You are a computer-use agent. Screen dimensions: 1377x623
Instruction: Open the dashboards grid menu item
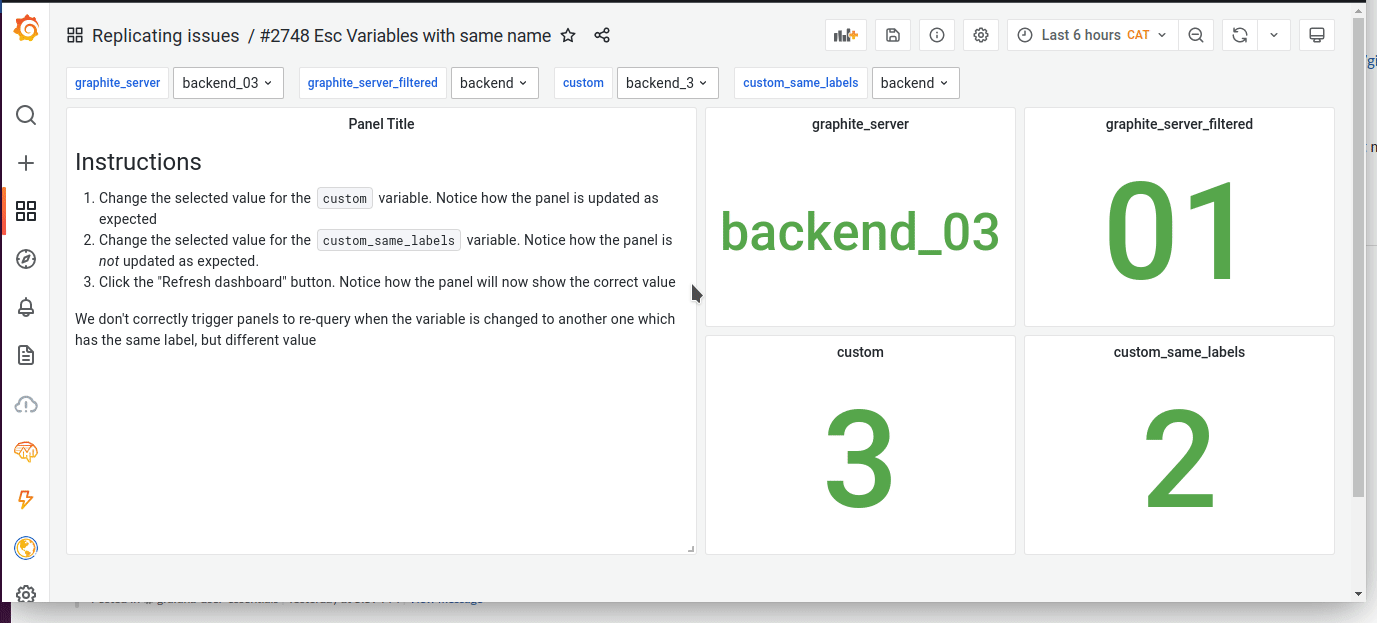pyautogui.click(x=26, y=211)
